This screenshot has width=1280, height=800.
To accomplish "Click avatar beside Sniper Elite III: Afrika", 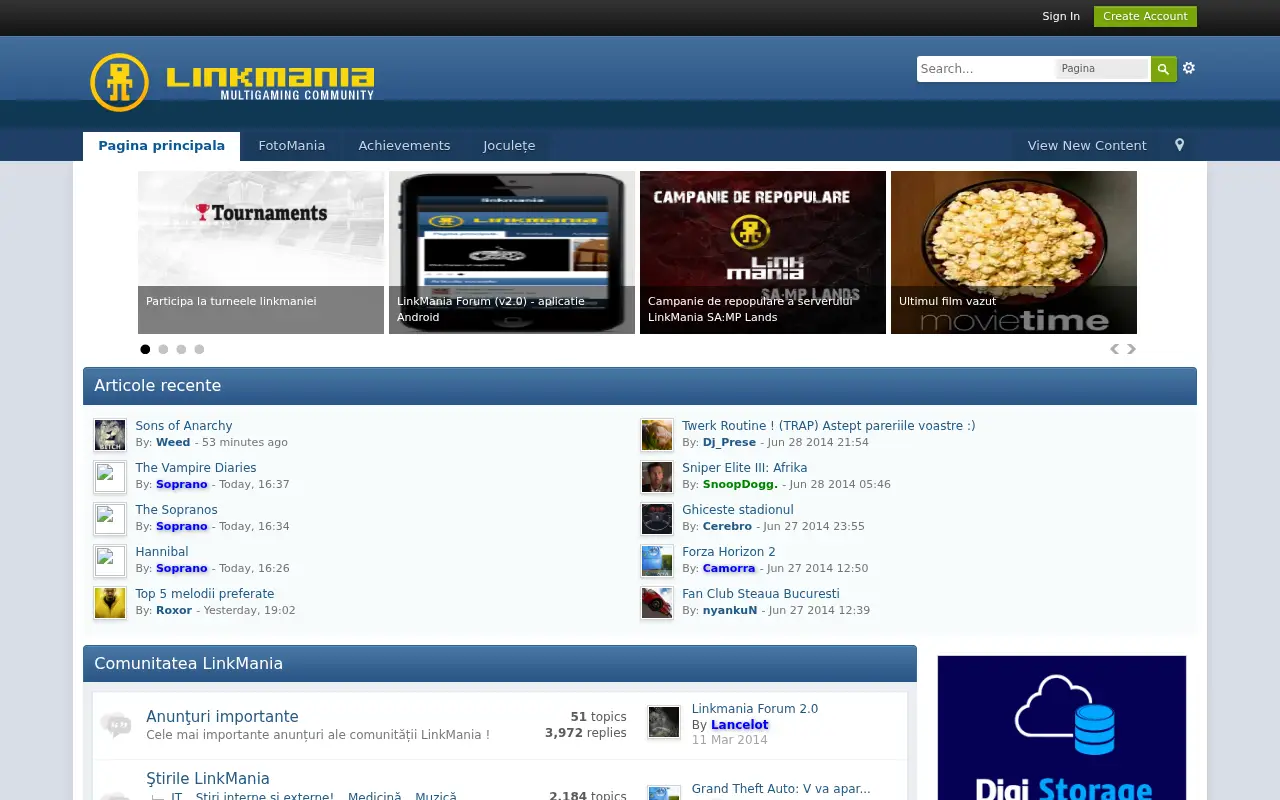I will click(657, 477).
